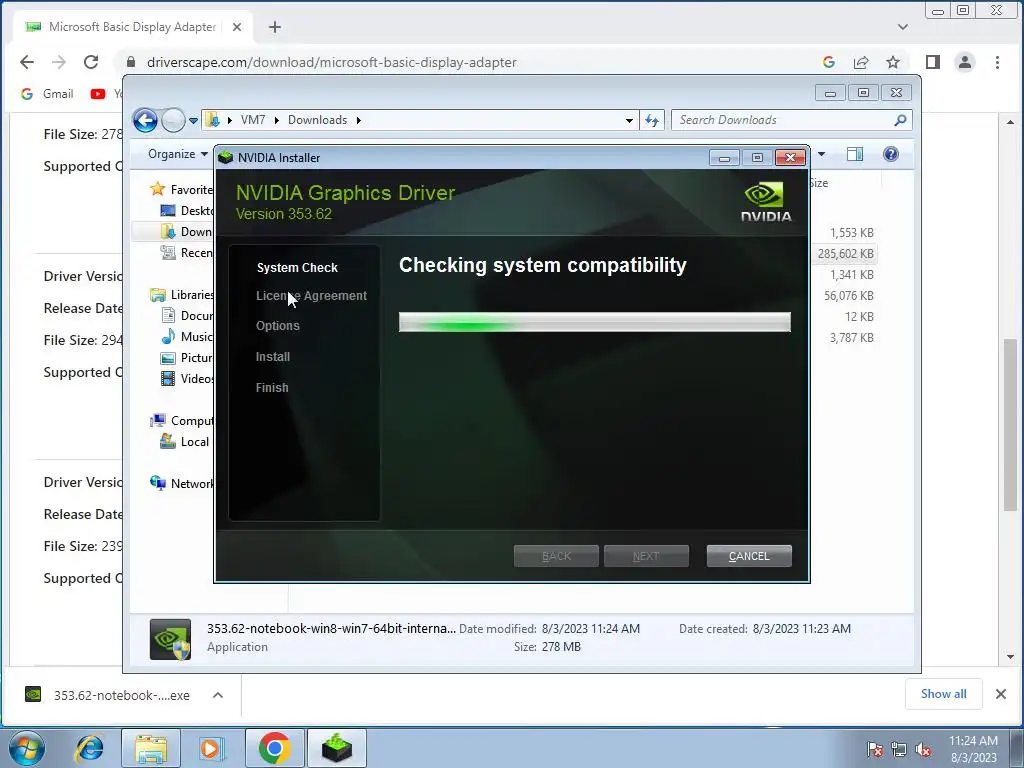This screenshot has width=1024, height=768.
Task: Open Chrome three-dot menu
Action: point(997,62)
